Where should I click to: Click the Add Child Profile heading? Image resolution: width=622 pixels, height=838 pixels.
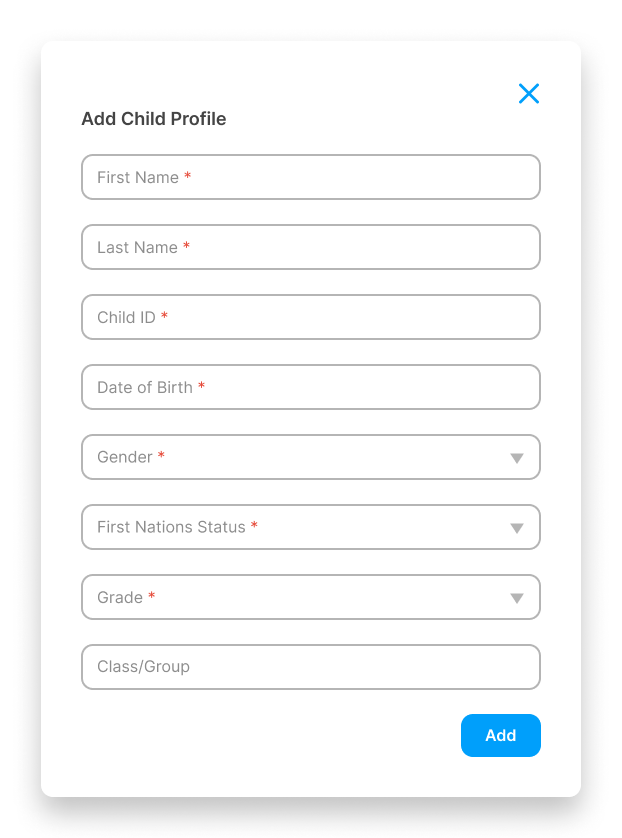tap(153, 118)
